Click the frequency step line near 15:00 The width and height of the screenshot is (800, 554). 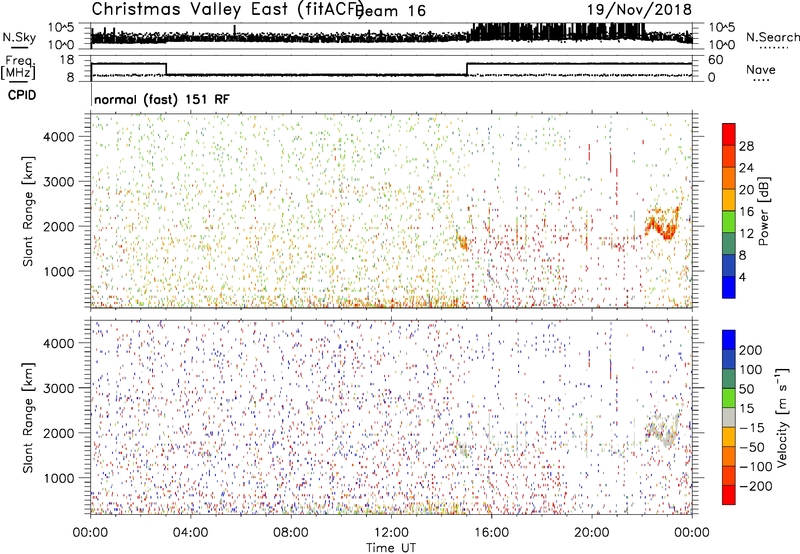[x=467, y=69]
